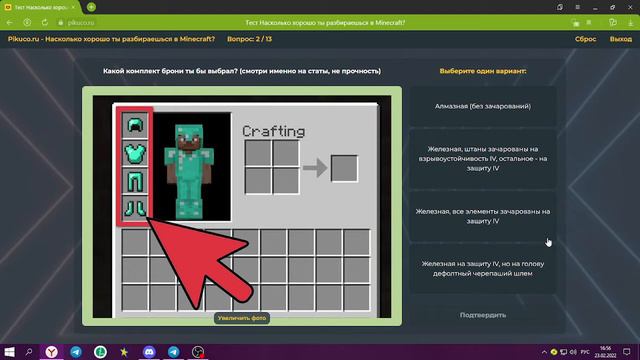The width and height of the screenshot is (640, 360).
Task: Open the browser hamburger menu in title bar
Action: click(x=578, y=7)
